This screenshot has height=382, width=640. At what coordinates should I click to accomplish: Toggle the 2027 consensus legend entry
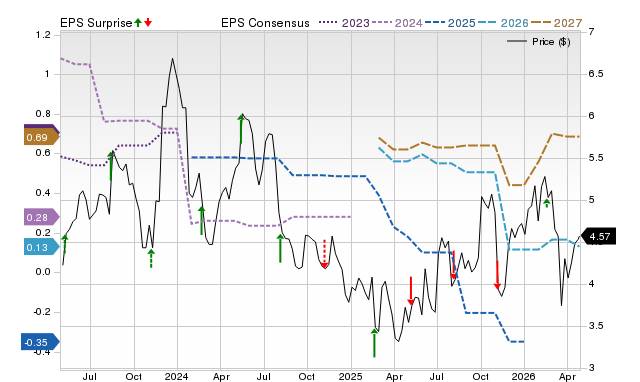[556, 23]
